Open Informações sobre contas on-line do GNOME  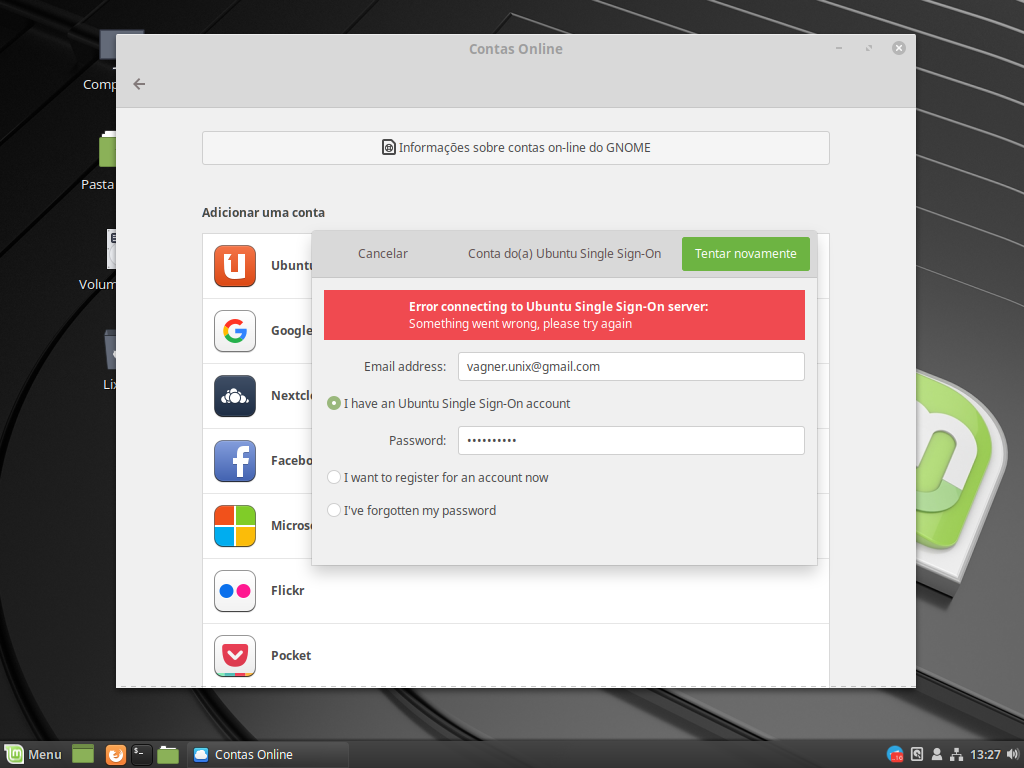pos(516,148)
